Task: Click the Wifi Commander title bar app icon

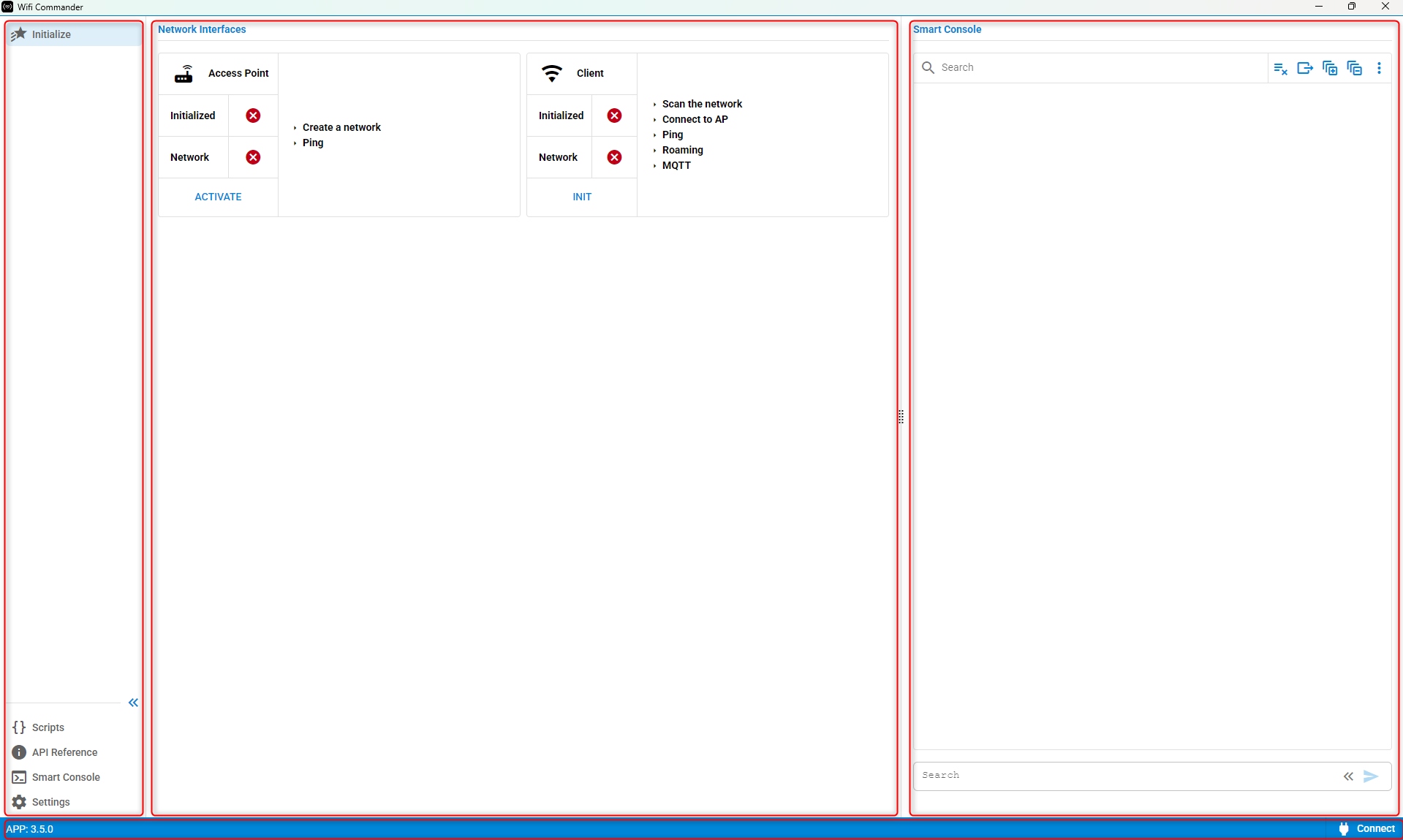Action: [x=7, y=7]
